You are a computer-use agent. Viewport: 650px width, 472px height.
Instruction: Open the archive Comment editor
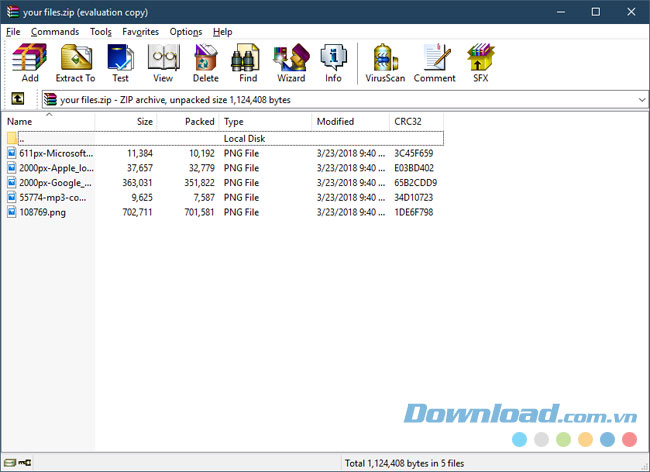434,62
